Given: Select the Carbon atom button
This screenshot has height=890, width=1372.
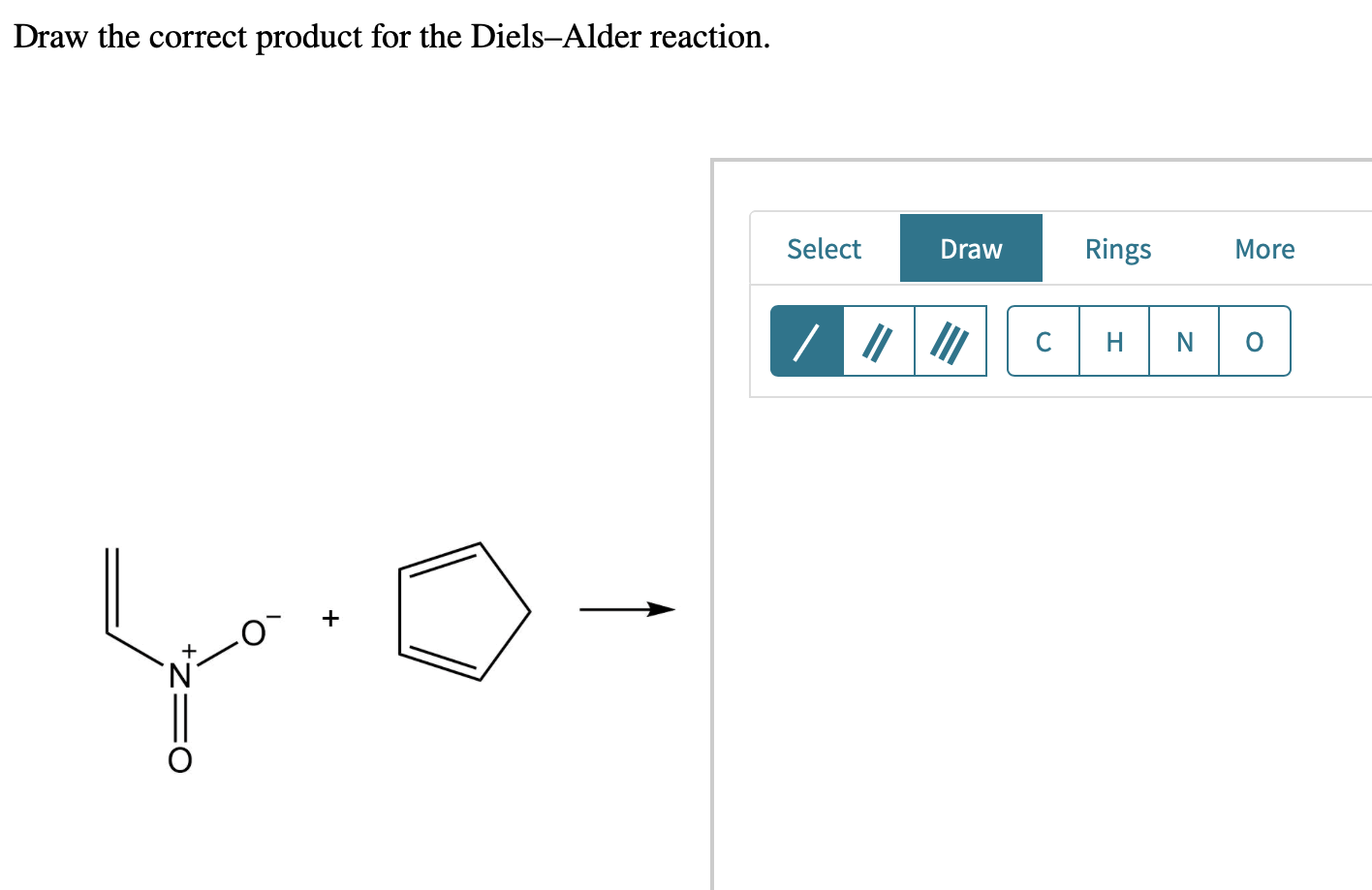Looking at the screenshot, I should [1044, 341].
